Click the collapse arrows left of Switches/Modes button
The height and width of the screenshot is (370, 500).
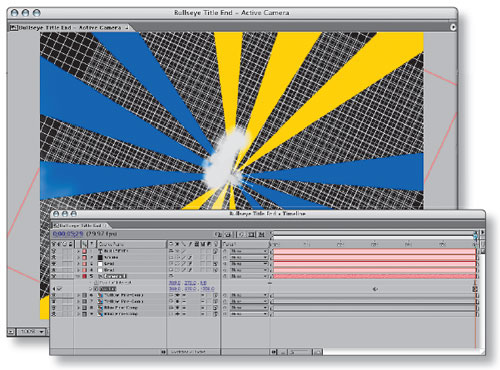coord(163,352)
